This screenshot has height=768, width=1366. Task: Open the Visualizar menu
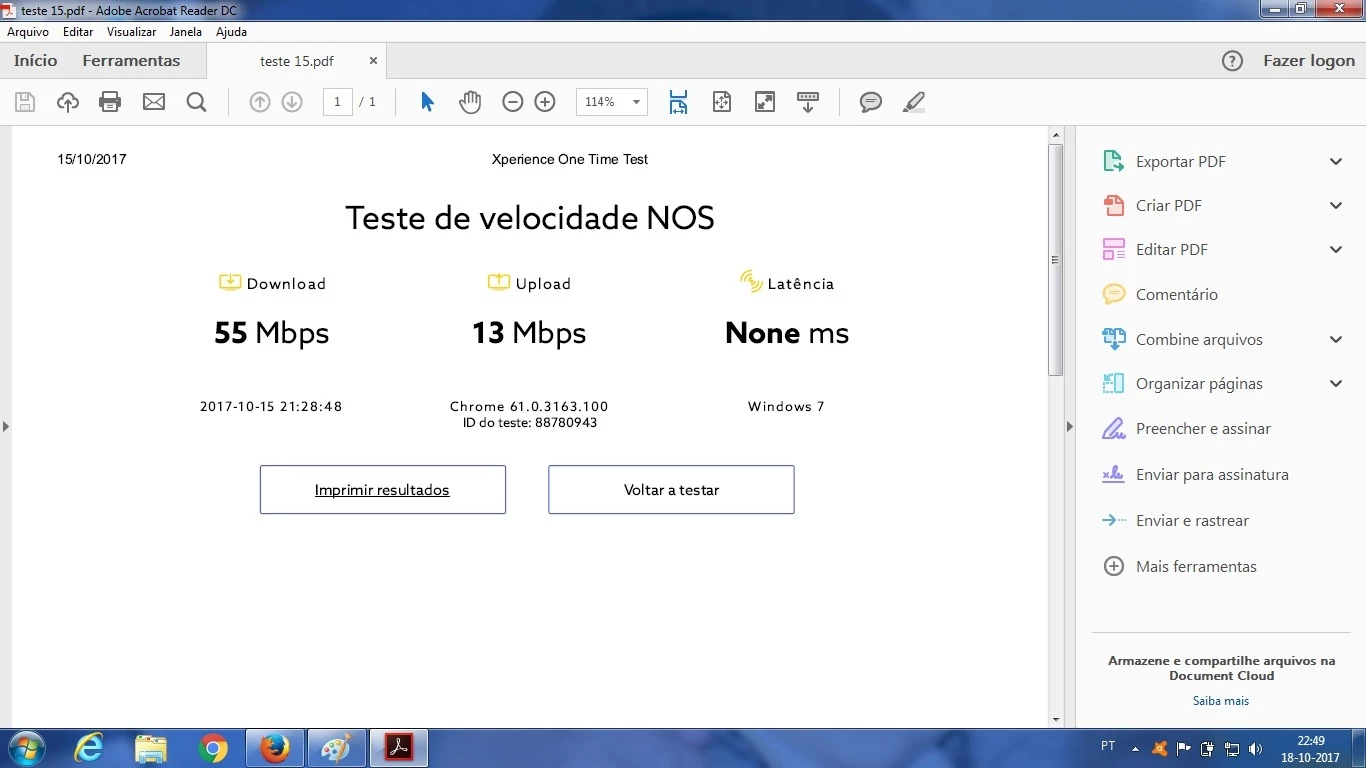point(131,32)
